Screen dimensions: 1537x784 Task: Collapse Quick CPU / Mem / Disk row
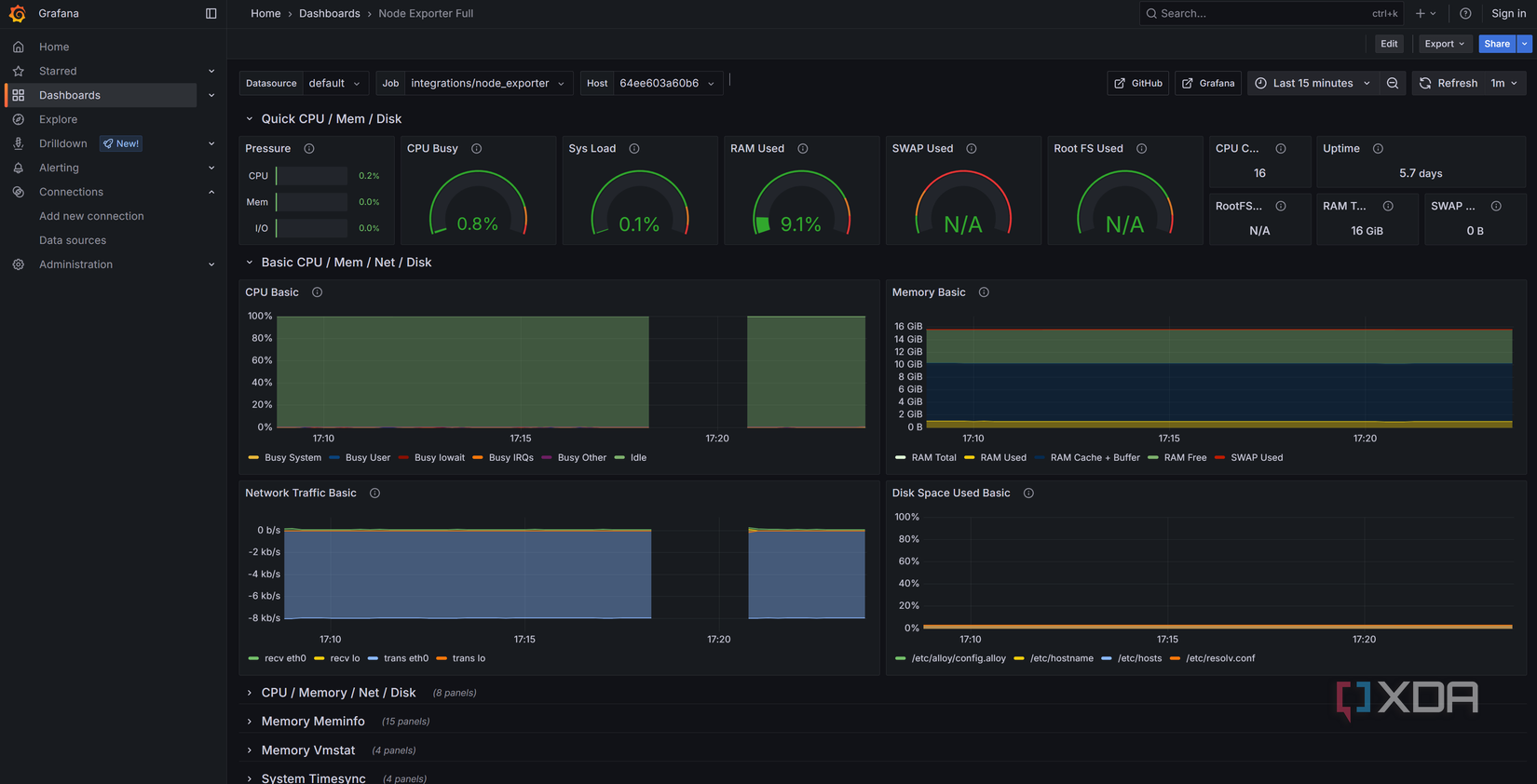pos(331,119)
